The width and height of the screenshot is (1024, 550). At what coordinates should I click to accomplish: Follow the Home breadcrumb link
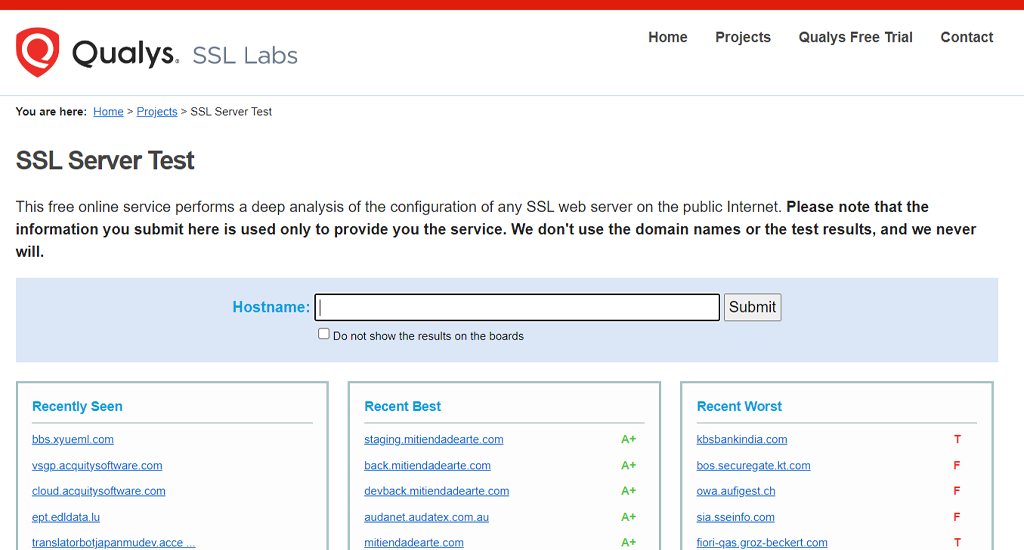[x=108, y=112]
